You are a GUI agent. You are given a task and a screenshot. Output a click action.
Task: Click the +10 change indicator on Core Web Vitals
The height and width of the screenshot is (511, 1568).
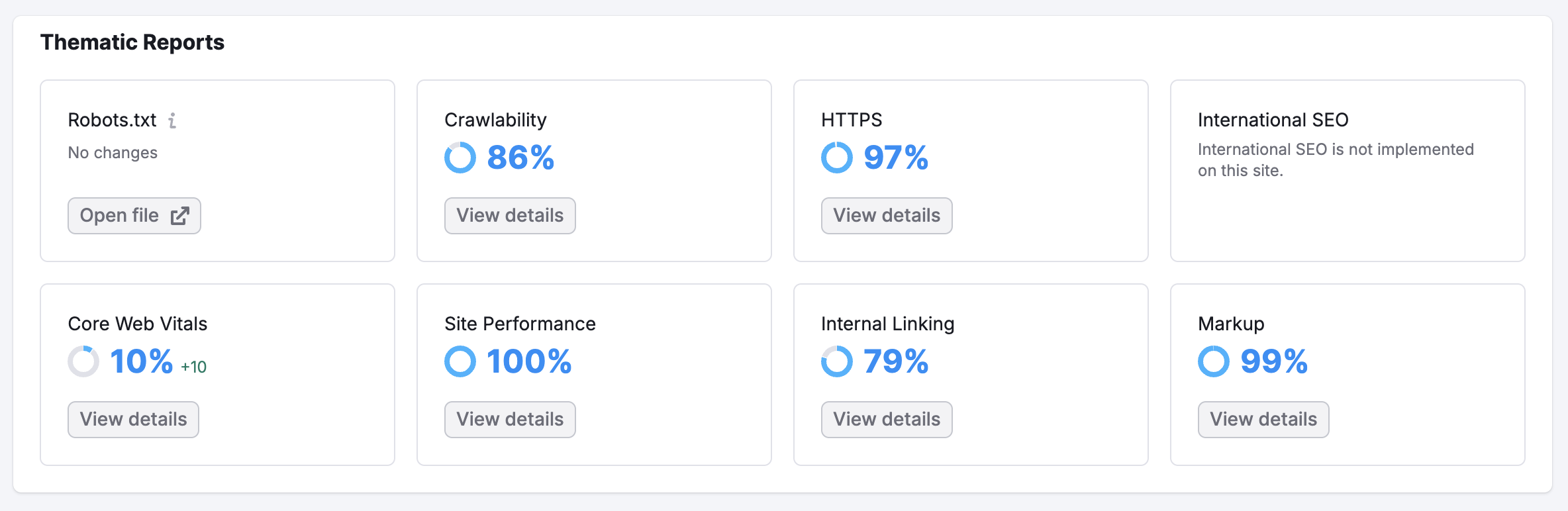(192, 365)
